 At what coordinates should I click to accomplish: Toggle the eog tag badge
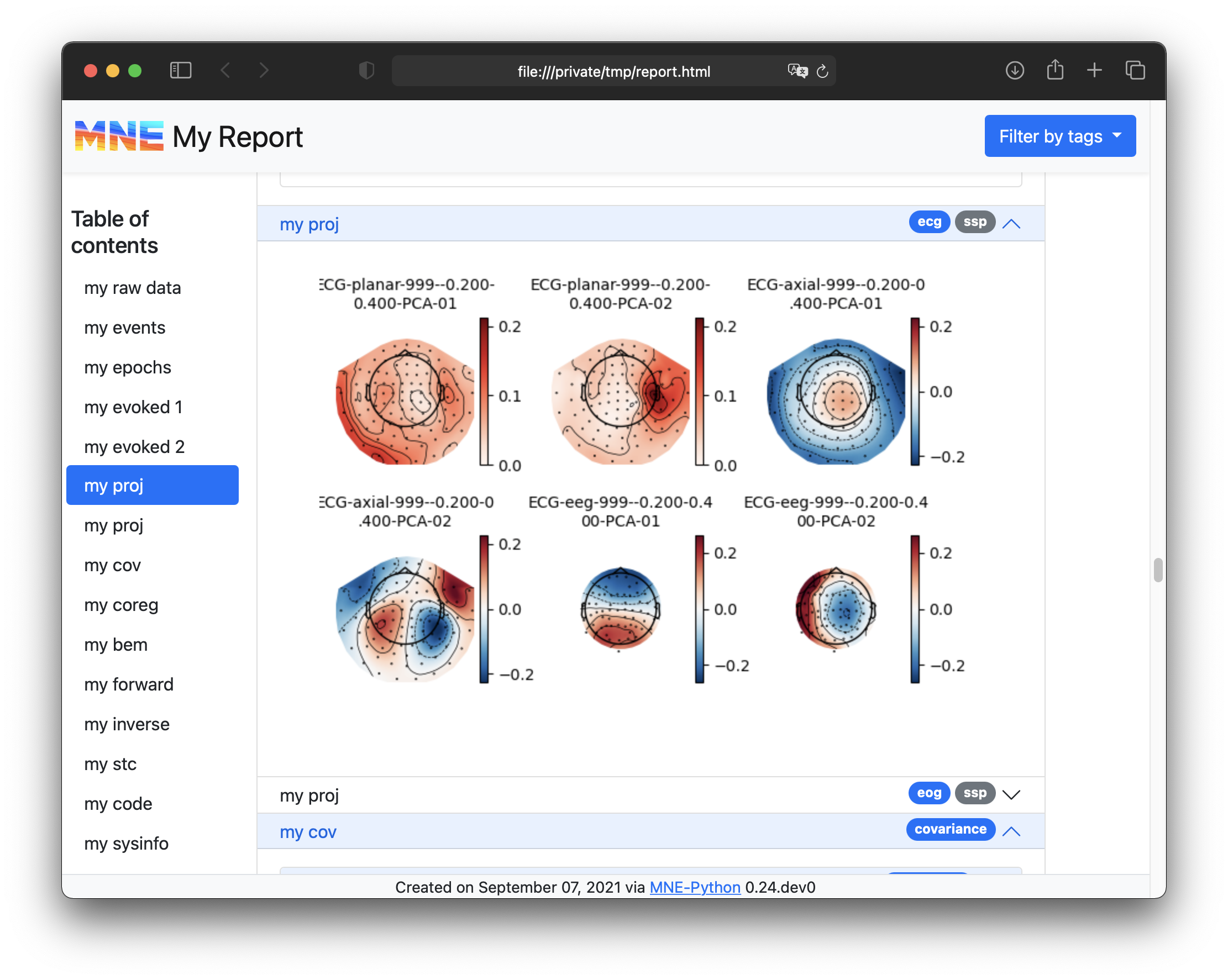click(x=928, y=793)
